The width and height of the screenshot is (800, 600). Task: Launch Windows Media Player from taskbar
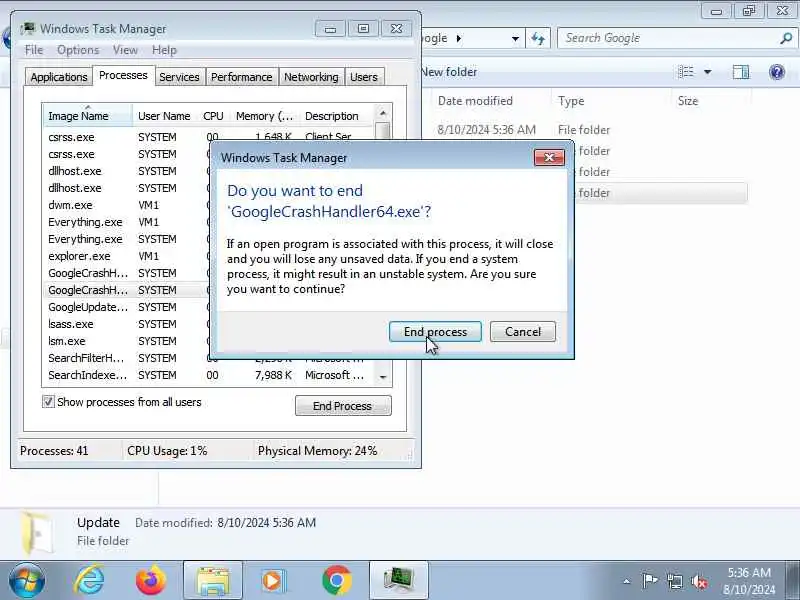[274, 580]
